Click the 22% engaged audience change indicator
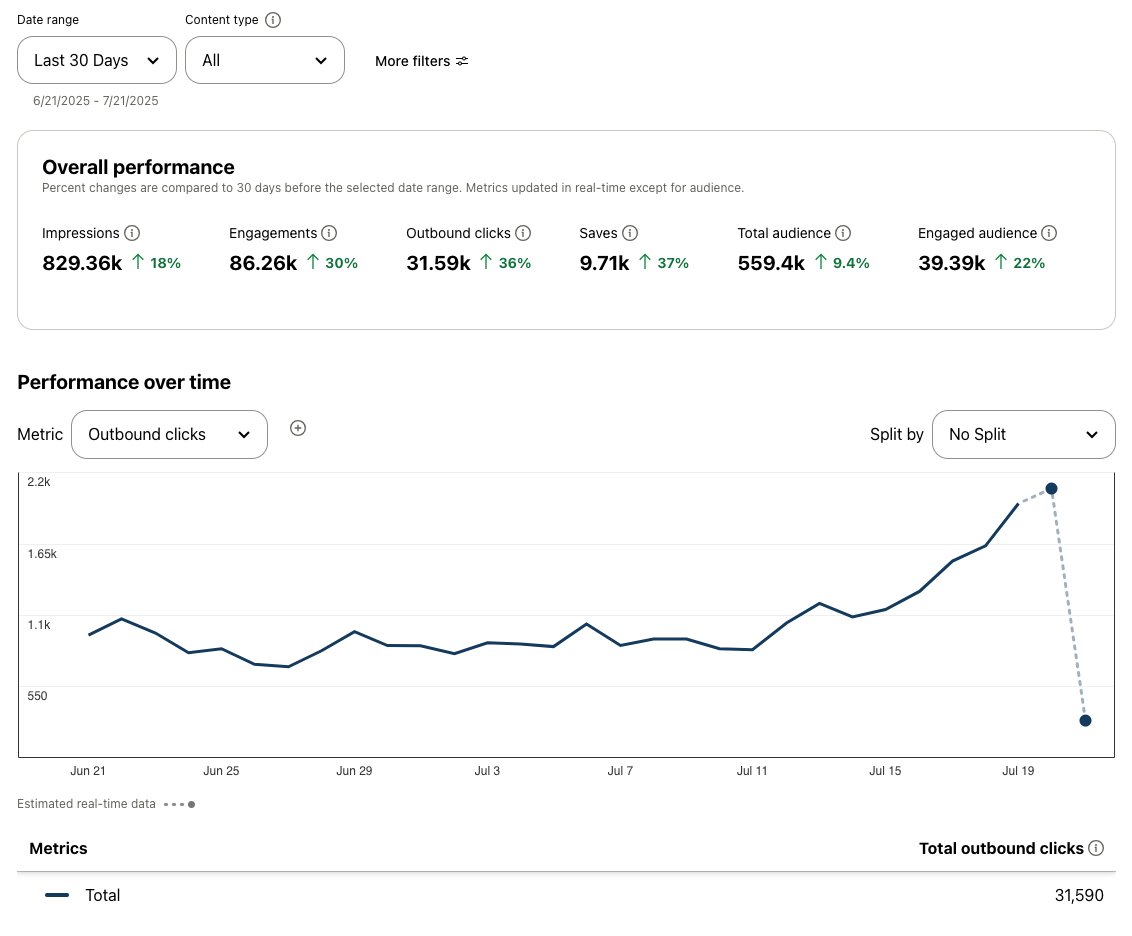The height and width of the screenshot is (936, 1132). pyautogui.click(x=1020, y=263)
